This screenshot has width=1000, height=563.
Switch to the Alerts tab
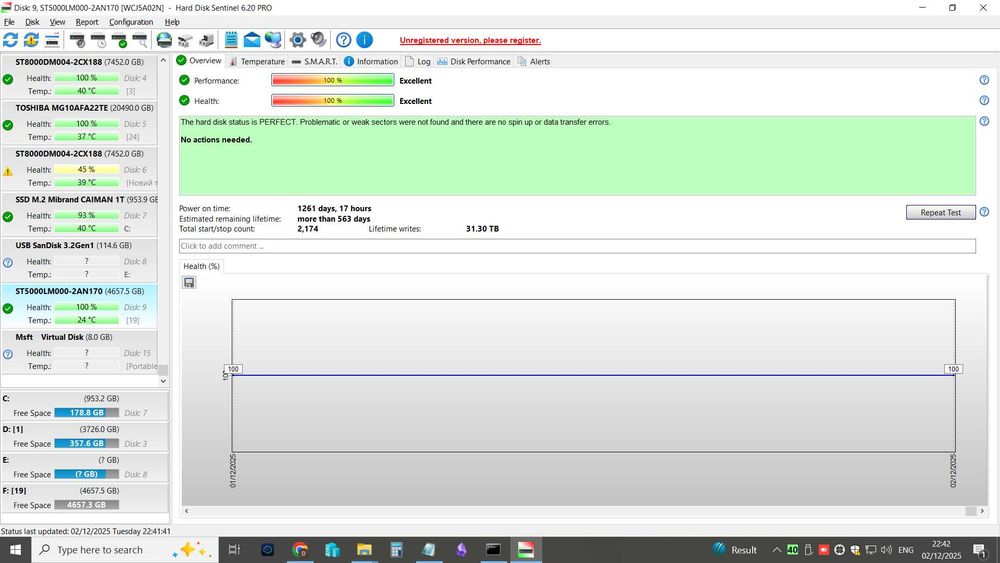tap(533, 61)
